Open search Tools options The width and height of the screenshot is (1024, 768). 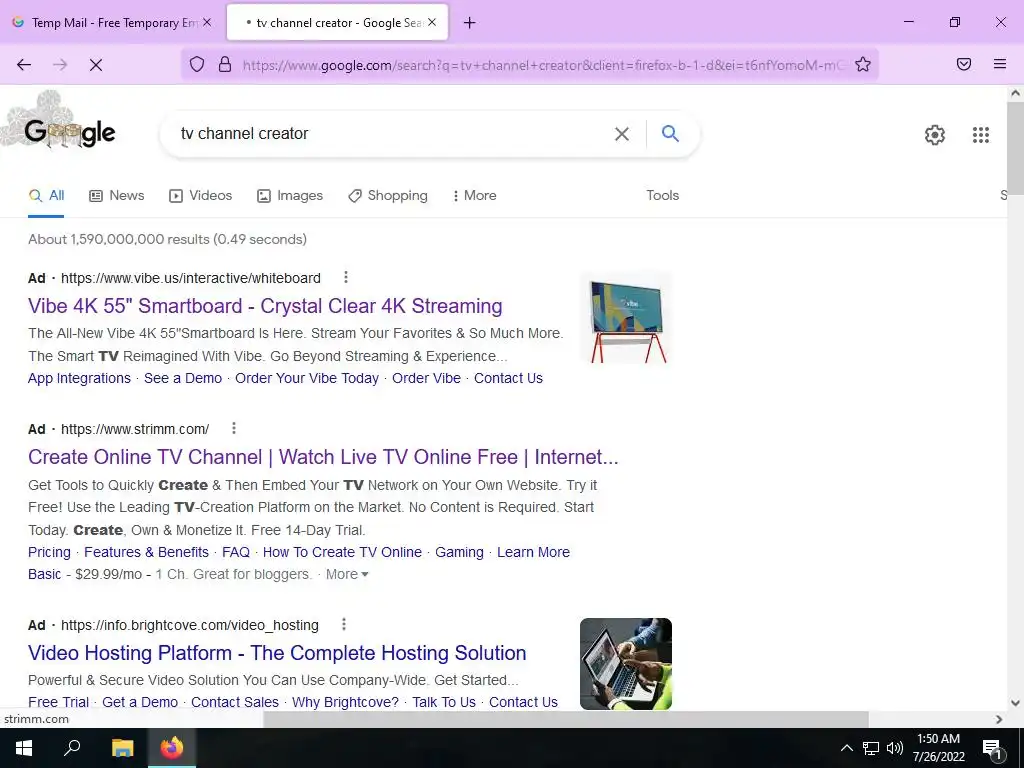[x=662, y=195]
